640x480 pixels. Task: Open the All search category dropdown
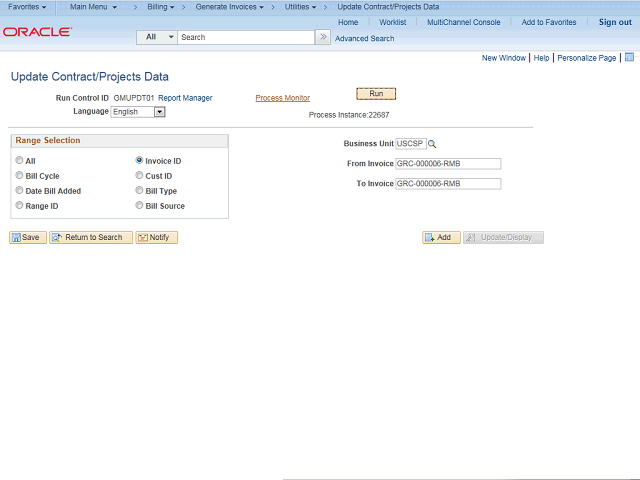point(157,37)
